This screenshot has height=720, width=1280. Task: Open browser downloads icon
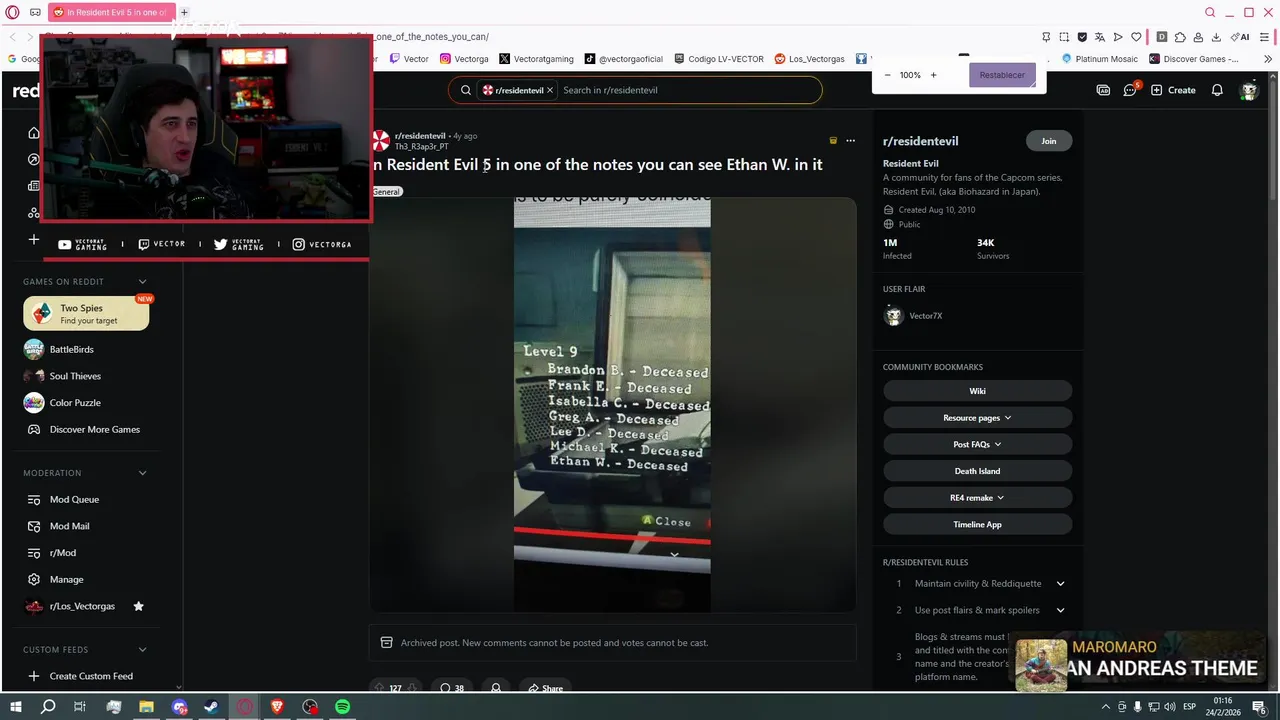1216,37
